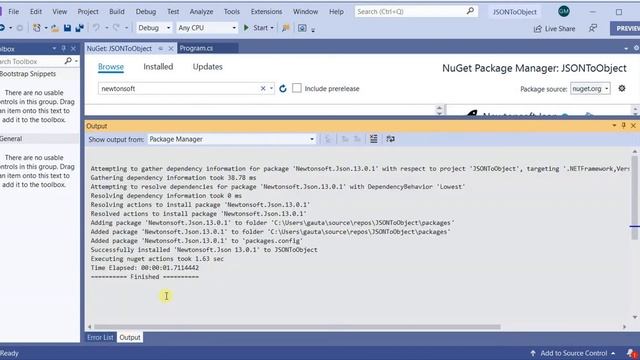The height and width of the screenshot is (360, 640).
Task: Close the Toolbox panel
Action: point(73,49)
